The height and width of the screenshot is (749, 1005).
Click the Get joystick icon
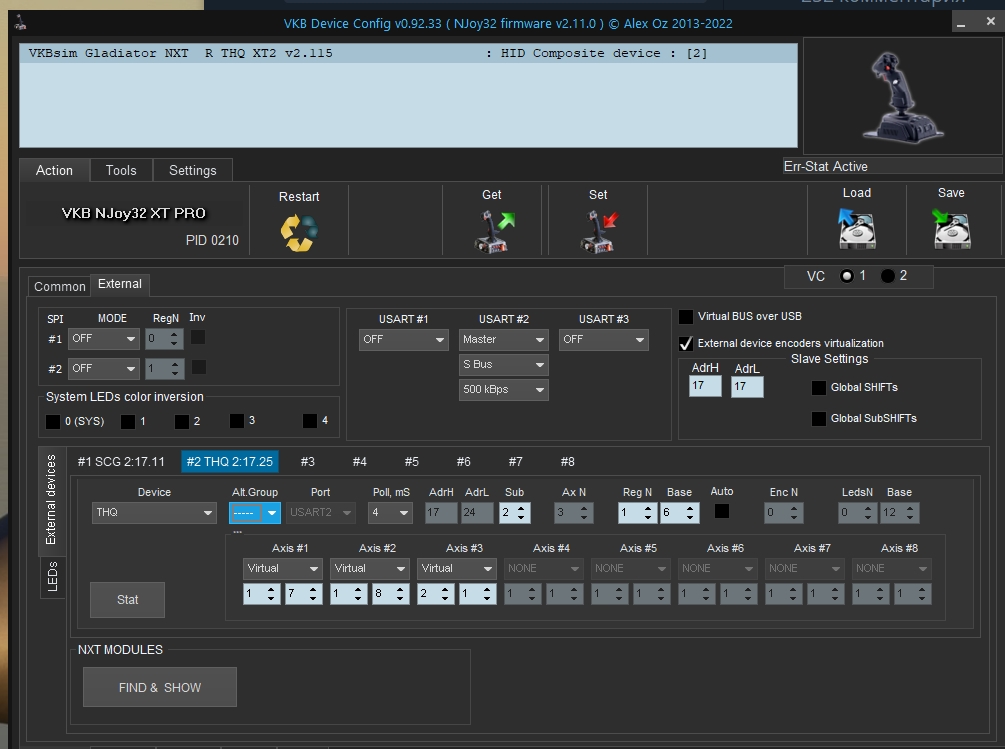point(492,231)
